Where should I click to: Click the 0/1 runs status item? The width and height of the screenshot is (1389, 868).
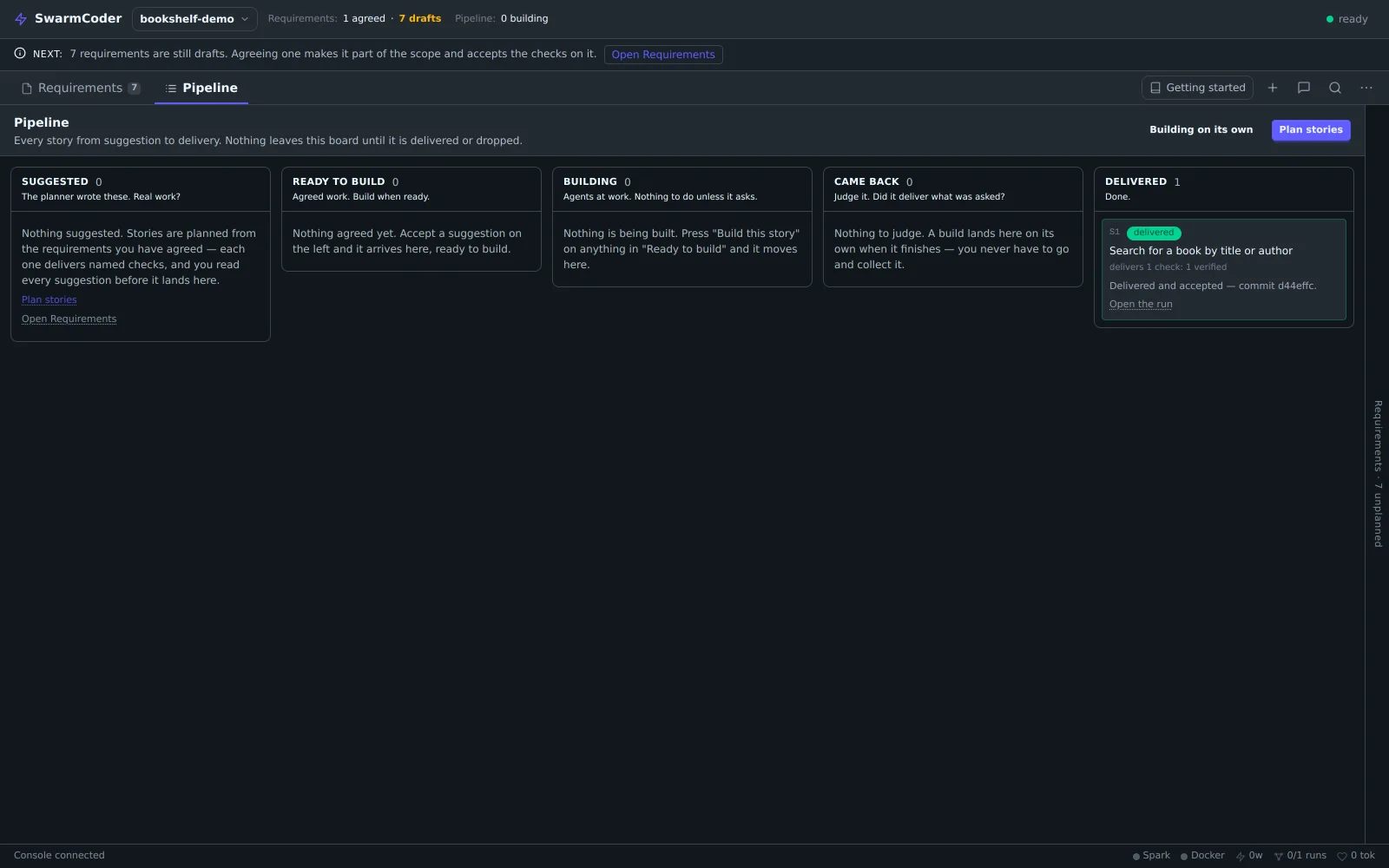tap(1300, 856)
